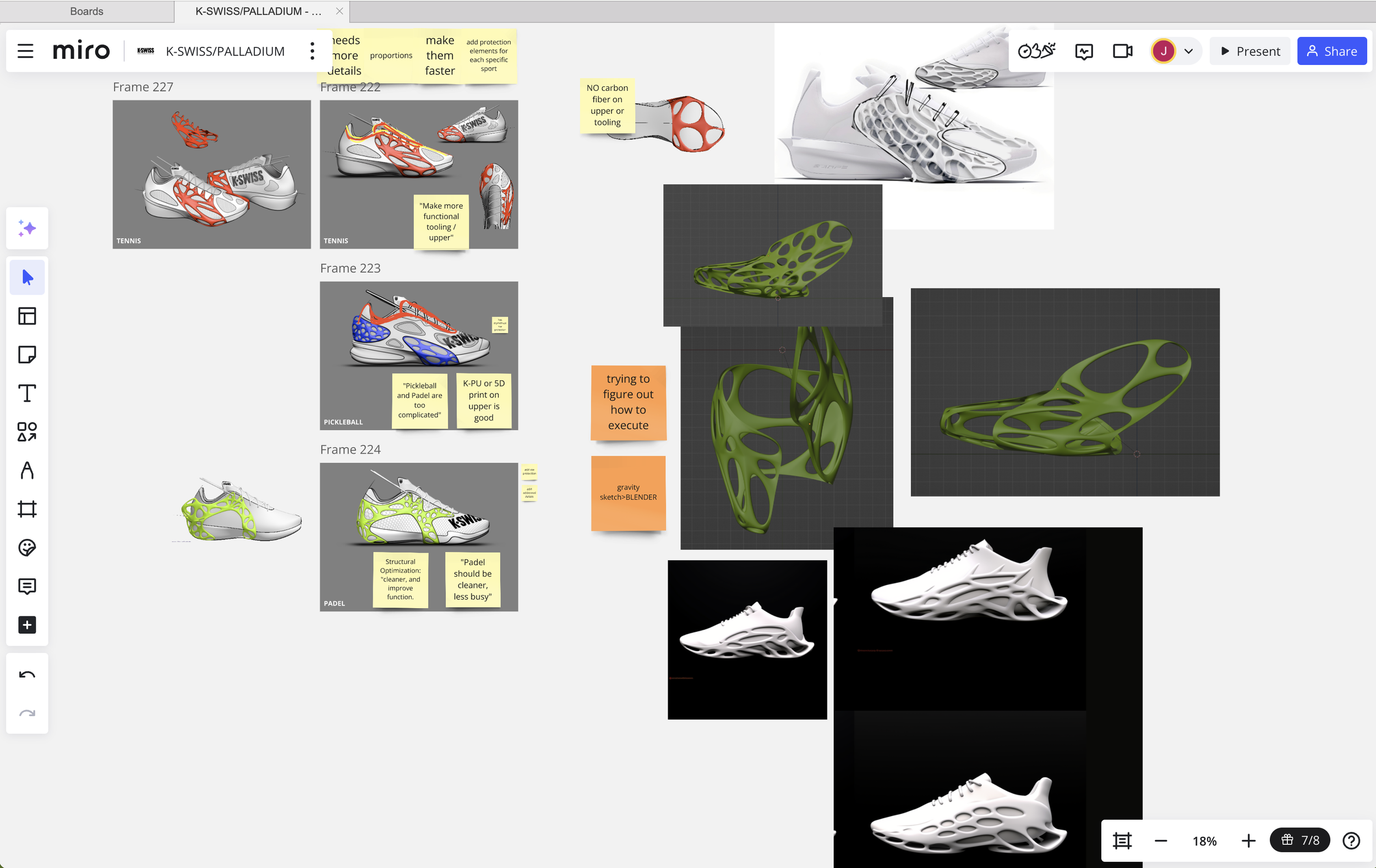Click the K-Swiss board logo icon
The height and width of the screenshot is (868, 1376).
pyautogui.click(x=146, y=51)
